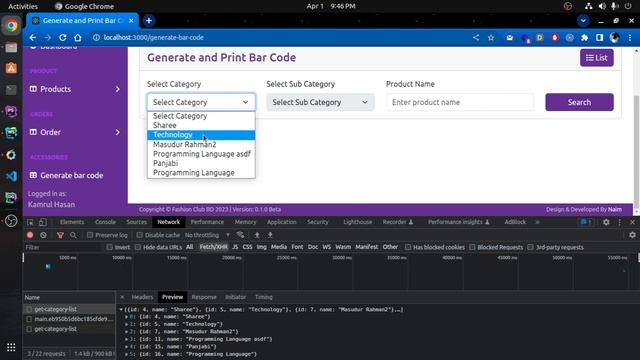Click in the Product Name field
The image size is (640, 360).
click(460, 102)
